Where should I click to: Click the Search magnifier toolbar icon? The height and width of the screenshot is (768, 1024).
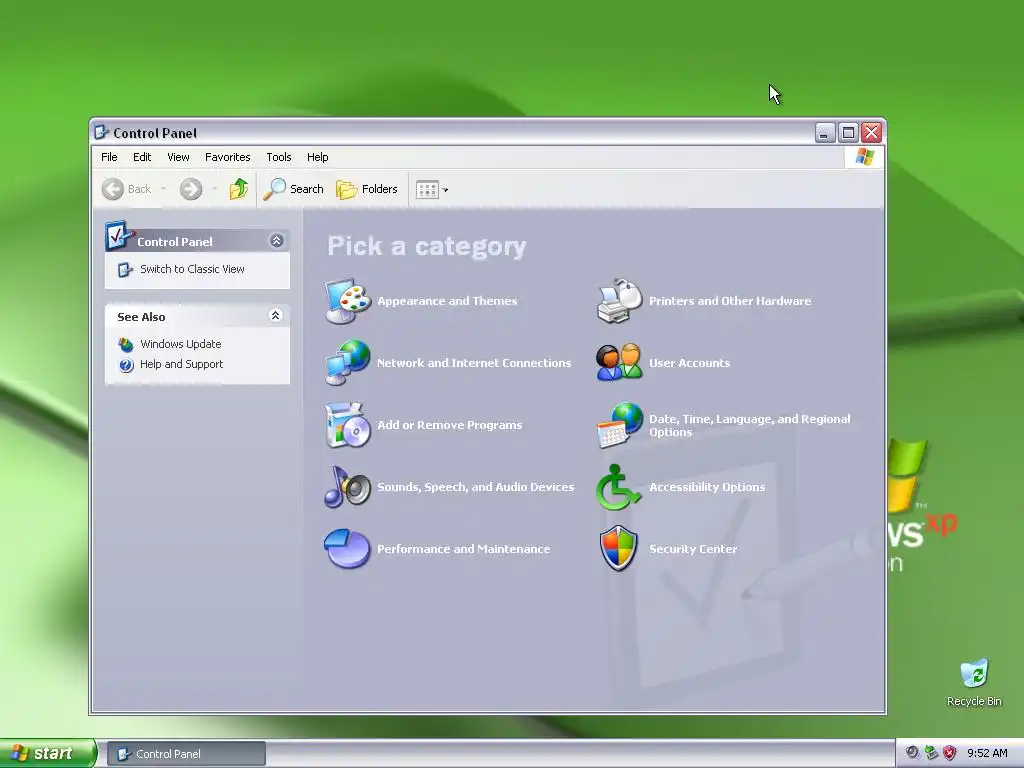(x=274, y=189)
